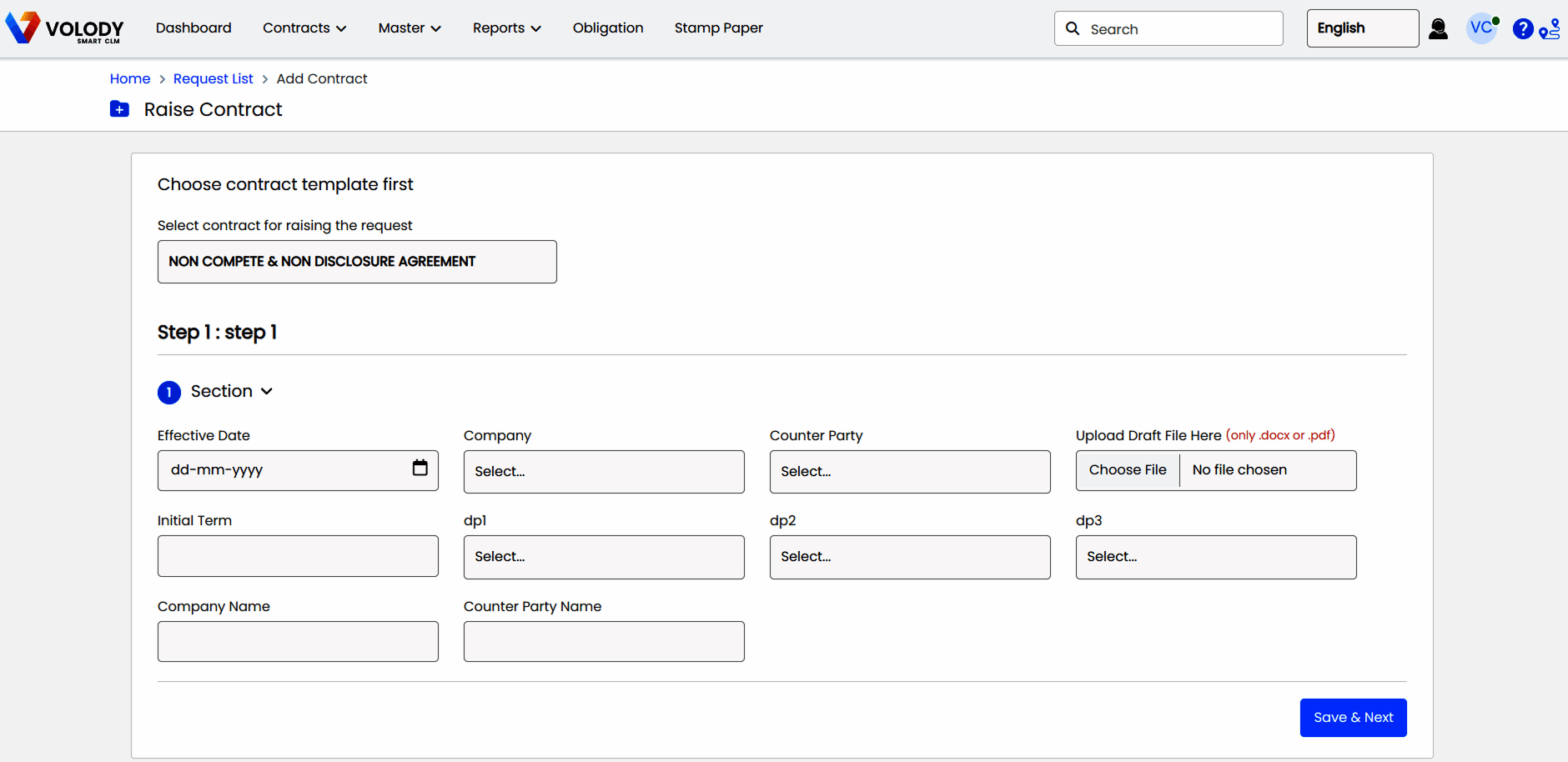The height and width of the screenshot is (762, 1568).
Task: Focus the Initial Term input field
Action: (298, 556)
